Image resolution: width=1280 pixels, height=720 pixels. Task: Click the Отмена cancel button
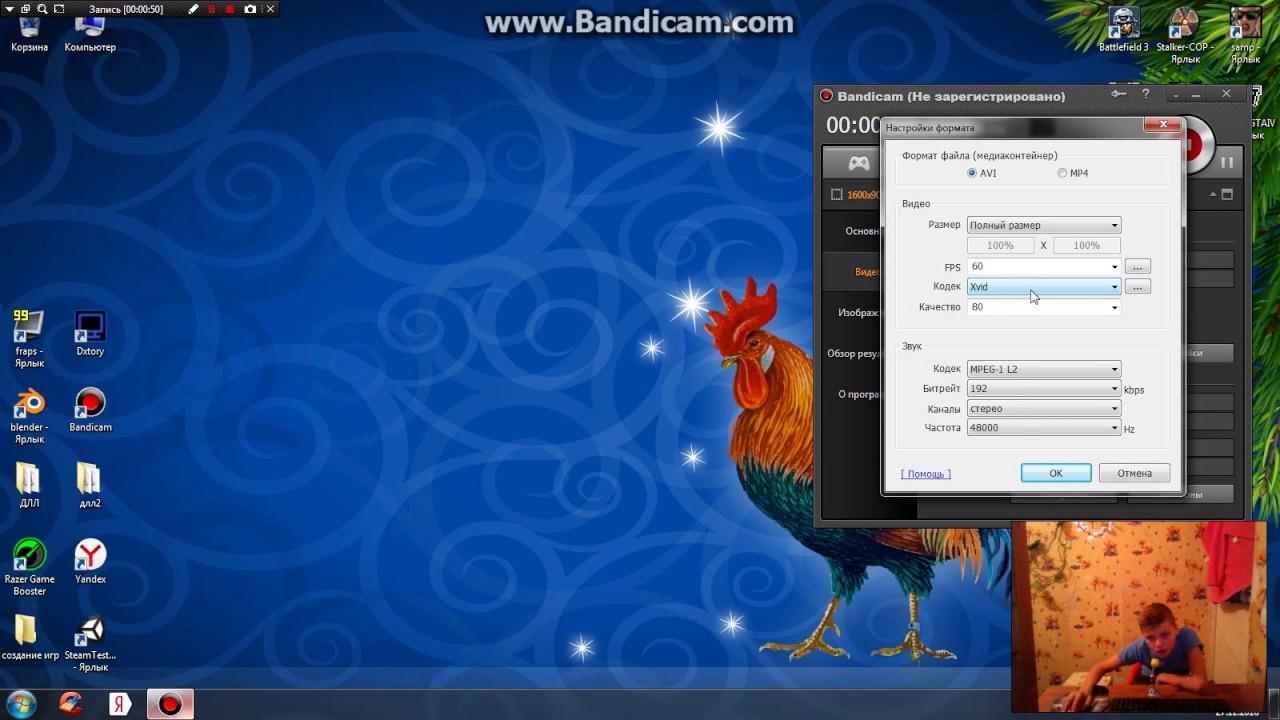(x=1134, y=473)
